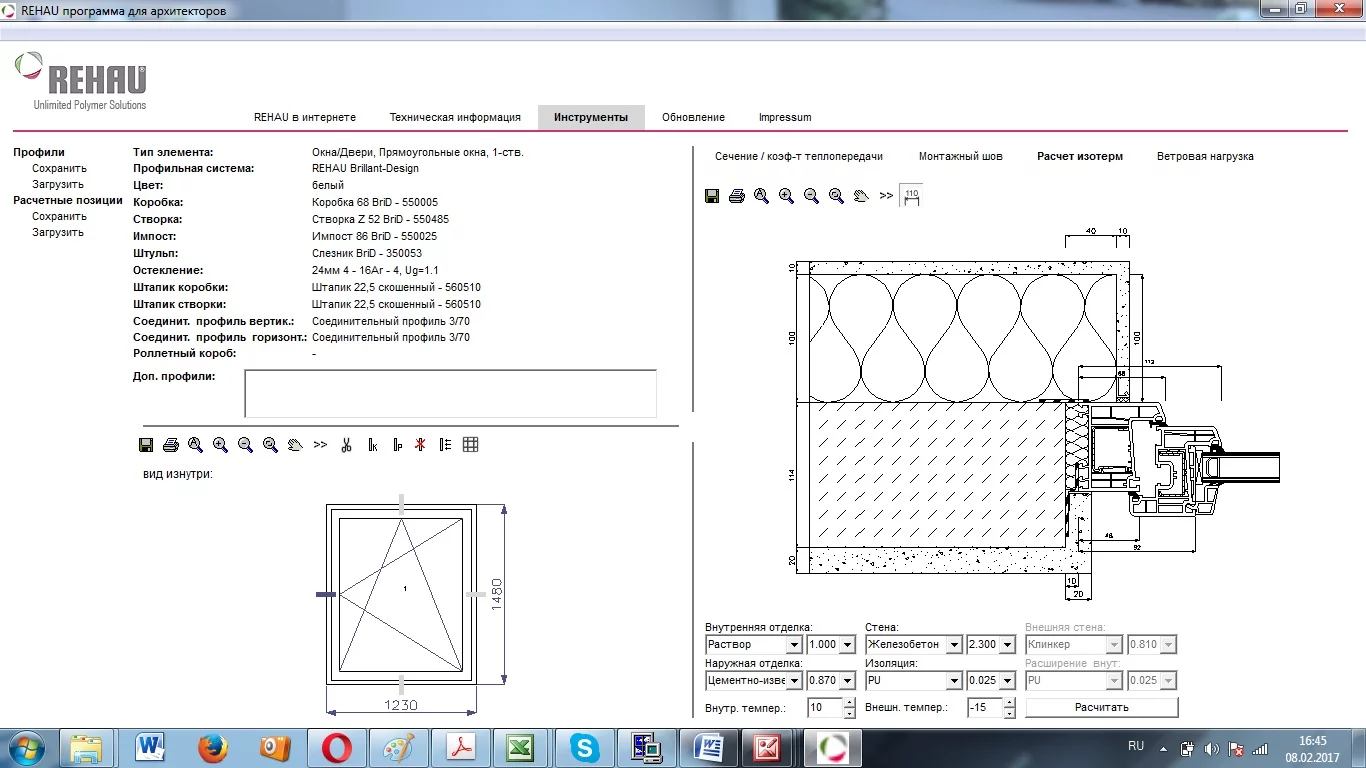
Task: Zoom all in isotherm section toolbar
Action: 762,196
